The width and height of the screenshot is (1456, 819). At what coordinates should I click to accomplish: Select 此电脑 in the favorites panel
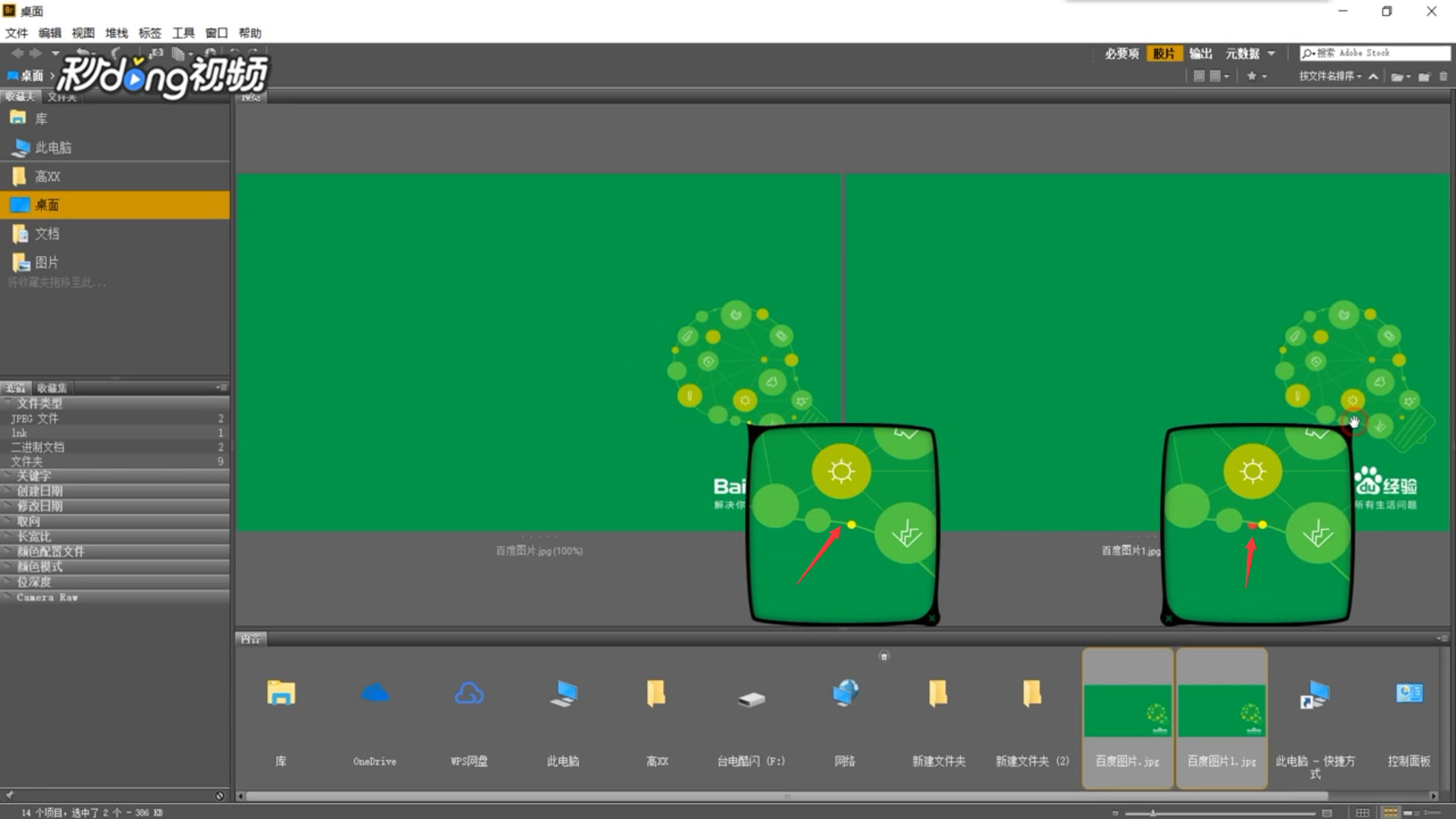[x=53, y=148]
